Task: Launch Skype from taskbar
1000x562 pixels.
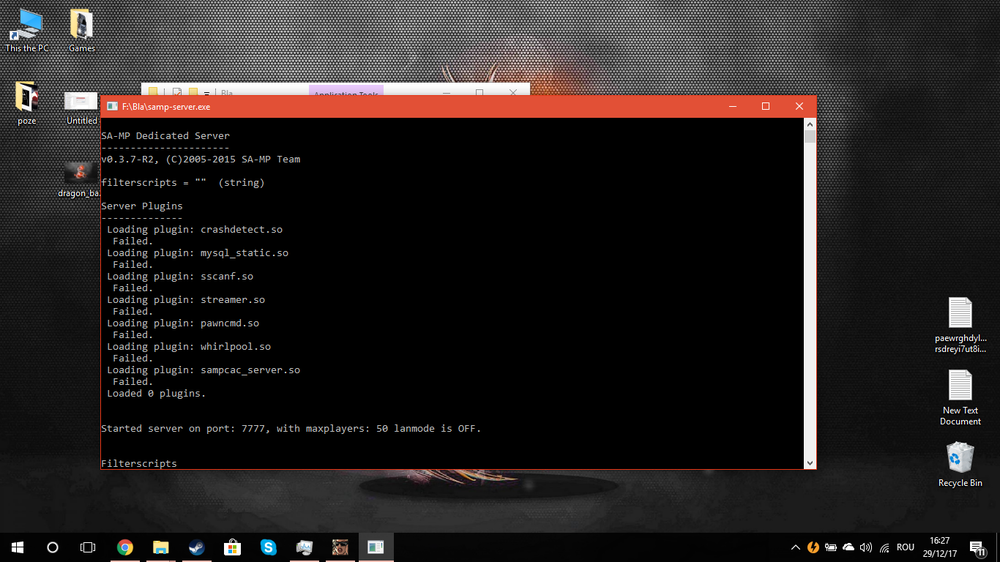Action: [268, 547]
